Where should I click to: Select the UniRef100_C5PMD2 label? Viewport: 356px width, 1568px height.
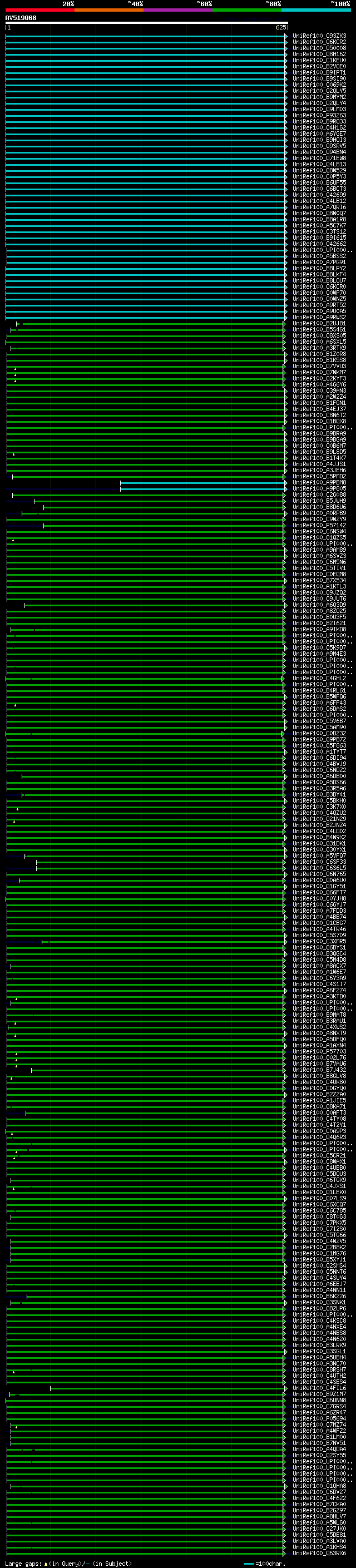[x=319, y=477]
